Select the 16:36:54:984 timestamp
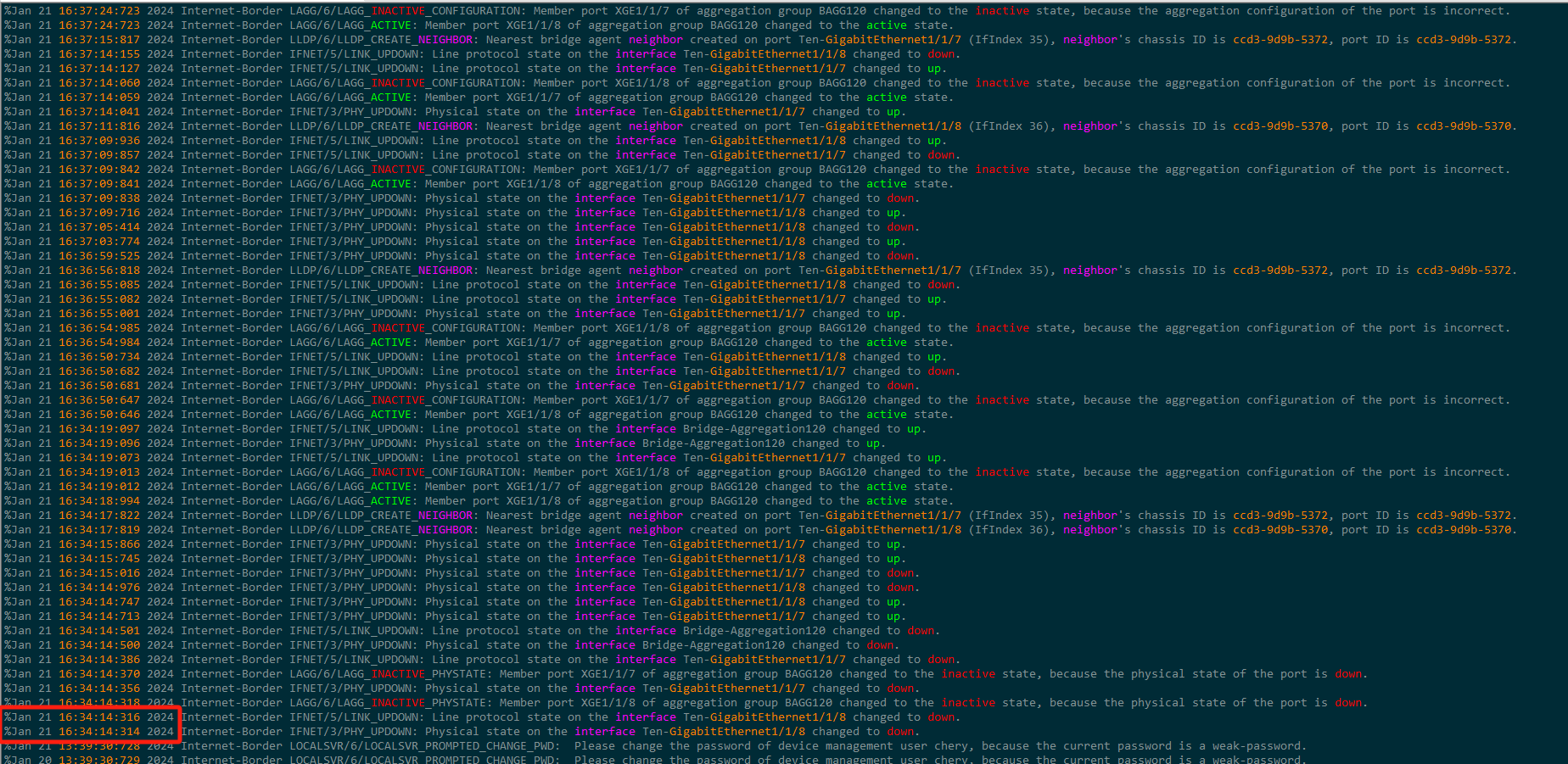 click(x=99, y=343)
